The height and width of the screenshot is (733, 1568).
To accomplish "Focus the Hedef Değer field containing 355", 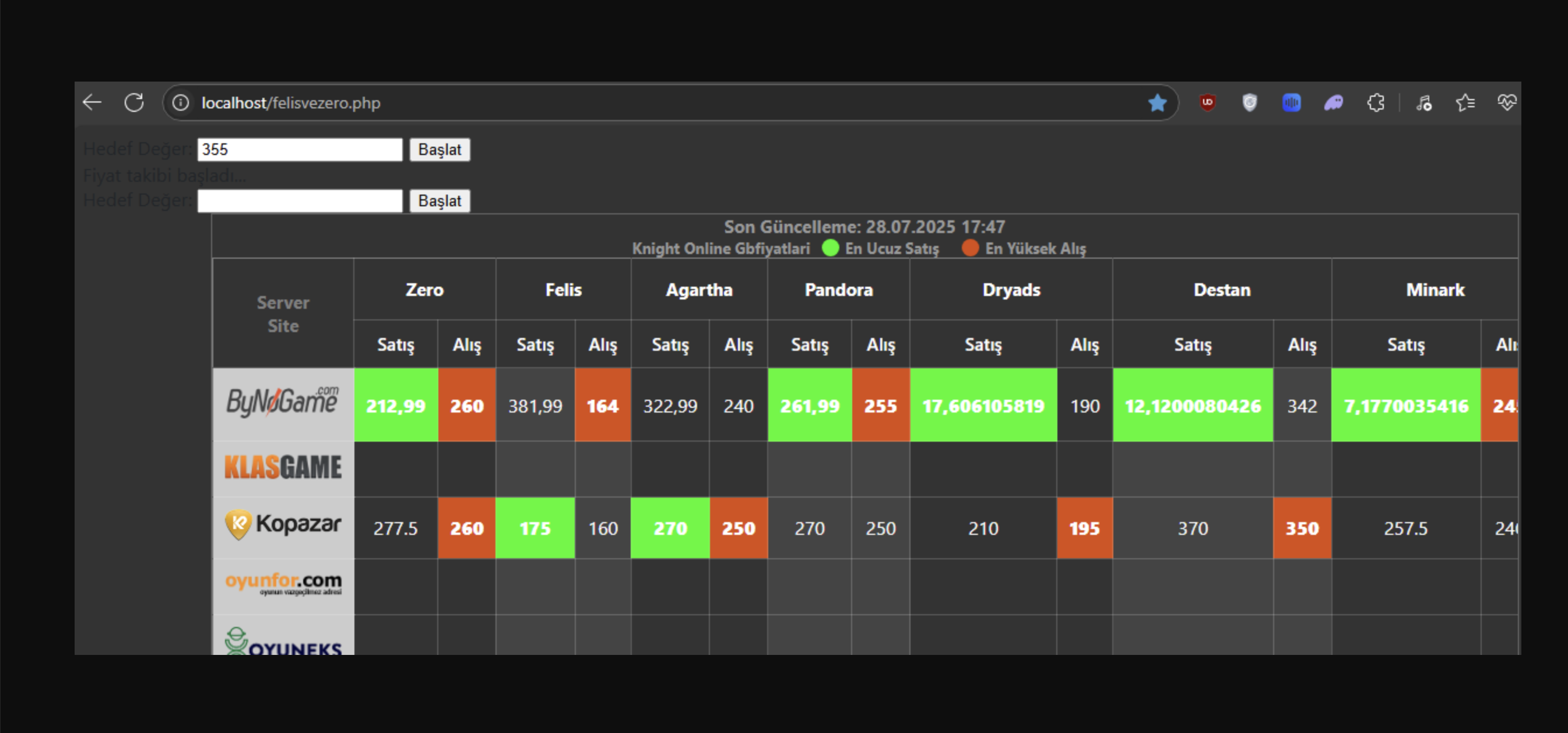I will [x=300, y=150].
